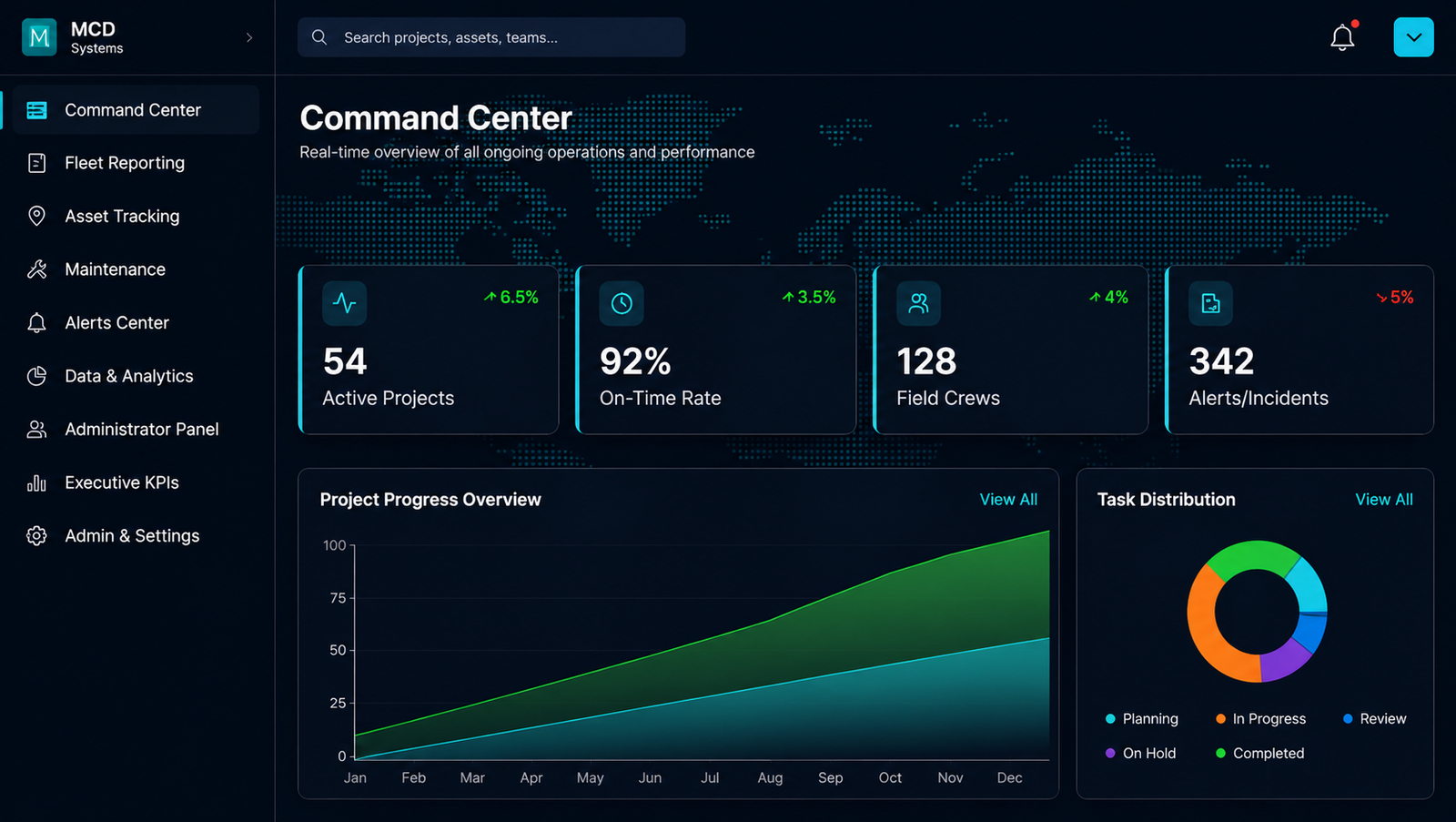This screenshot has width=1456, height=822.
Task: Open the Active Projects card showing 54
Action: (x=429, y=350)
